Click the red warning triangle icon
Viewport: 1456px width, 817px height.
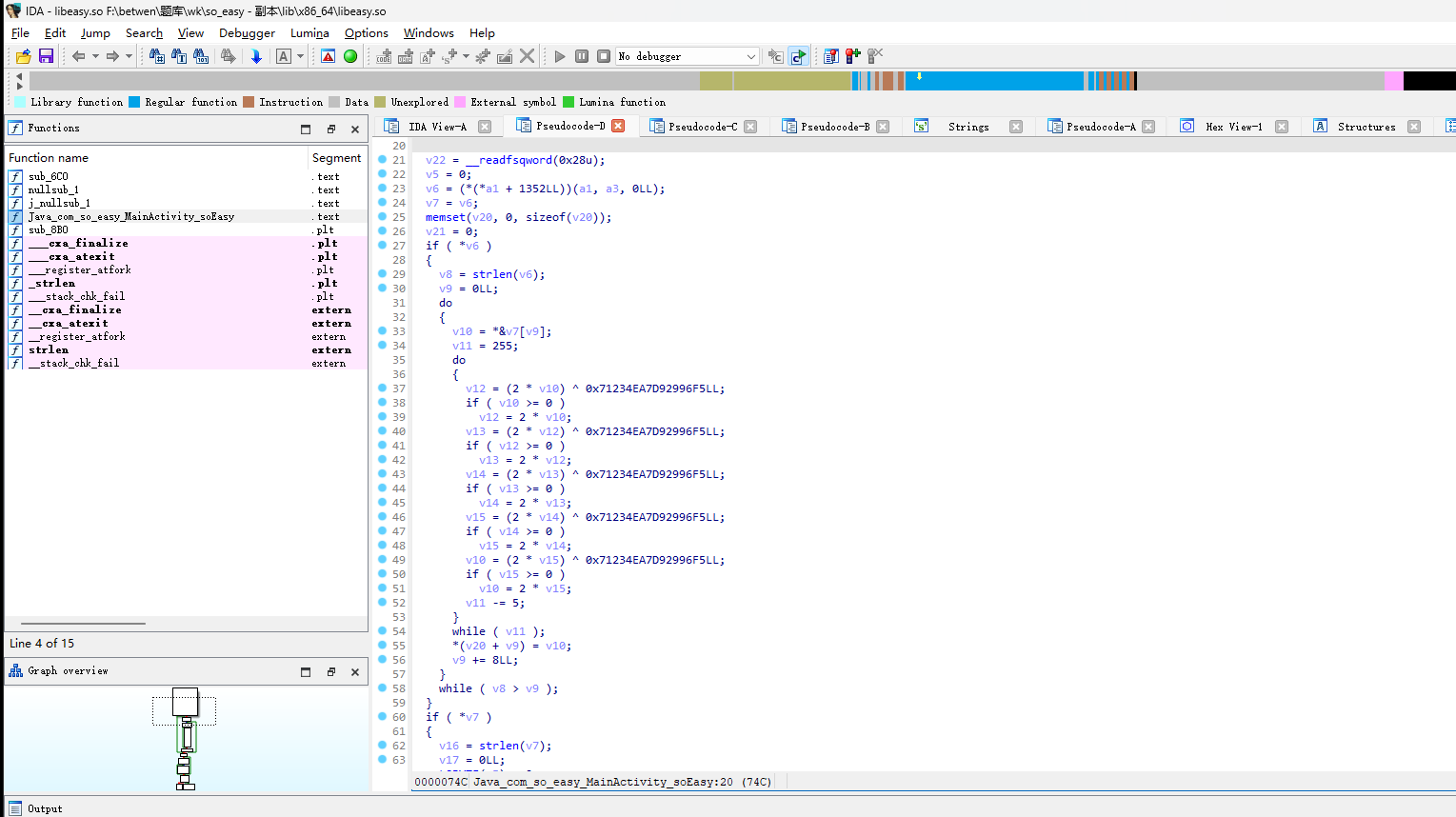coord(328,57)
